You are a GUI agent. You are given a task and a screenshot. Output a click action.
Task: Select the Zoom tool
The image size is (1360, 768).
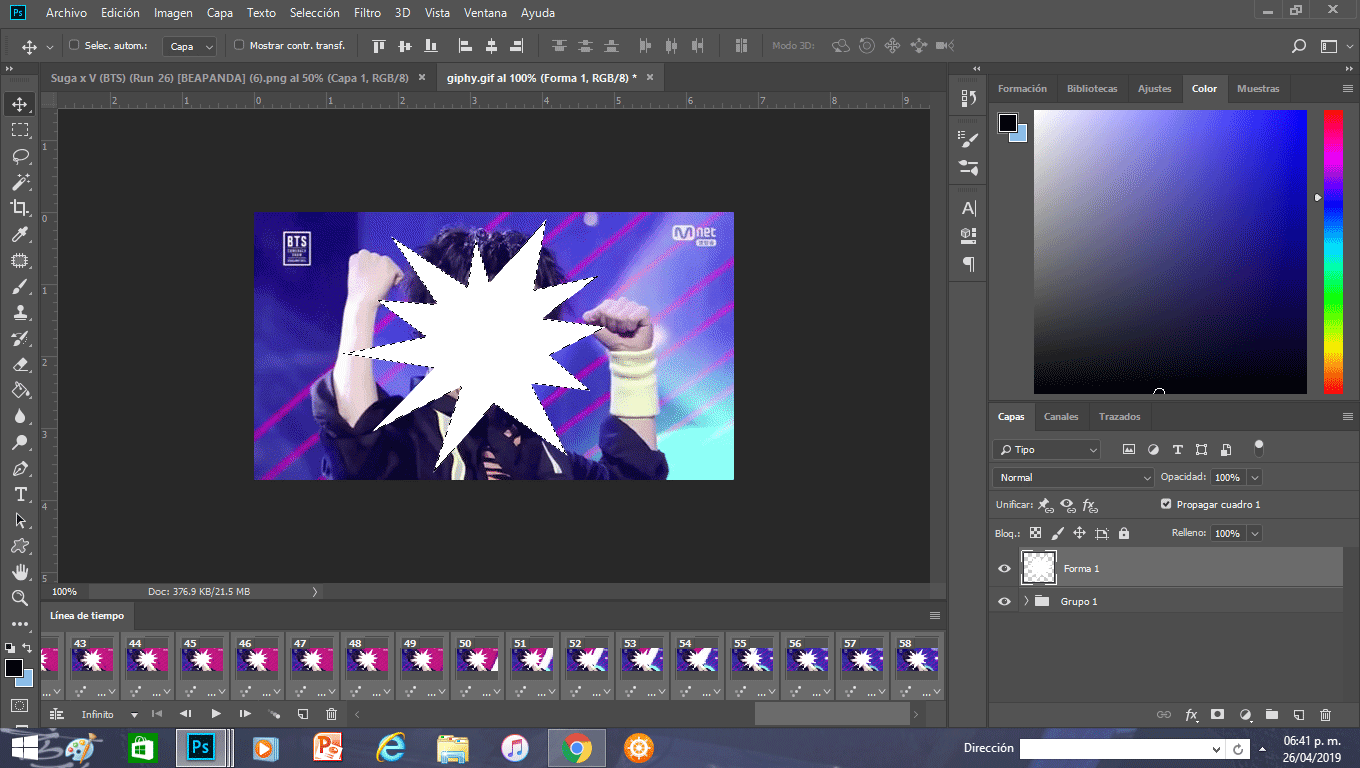pyautogui.click(x=19, y=598)
